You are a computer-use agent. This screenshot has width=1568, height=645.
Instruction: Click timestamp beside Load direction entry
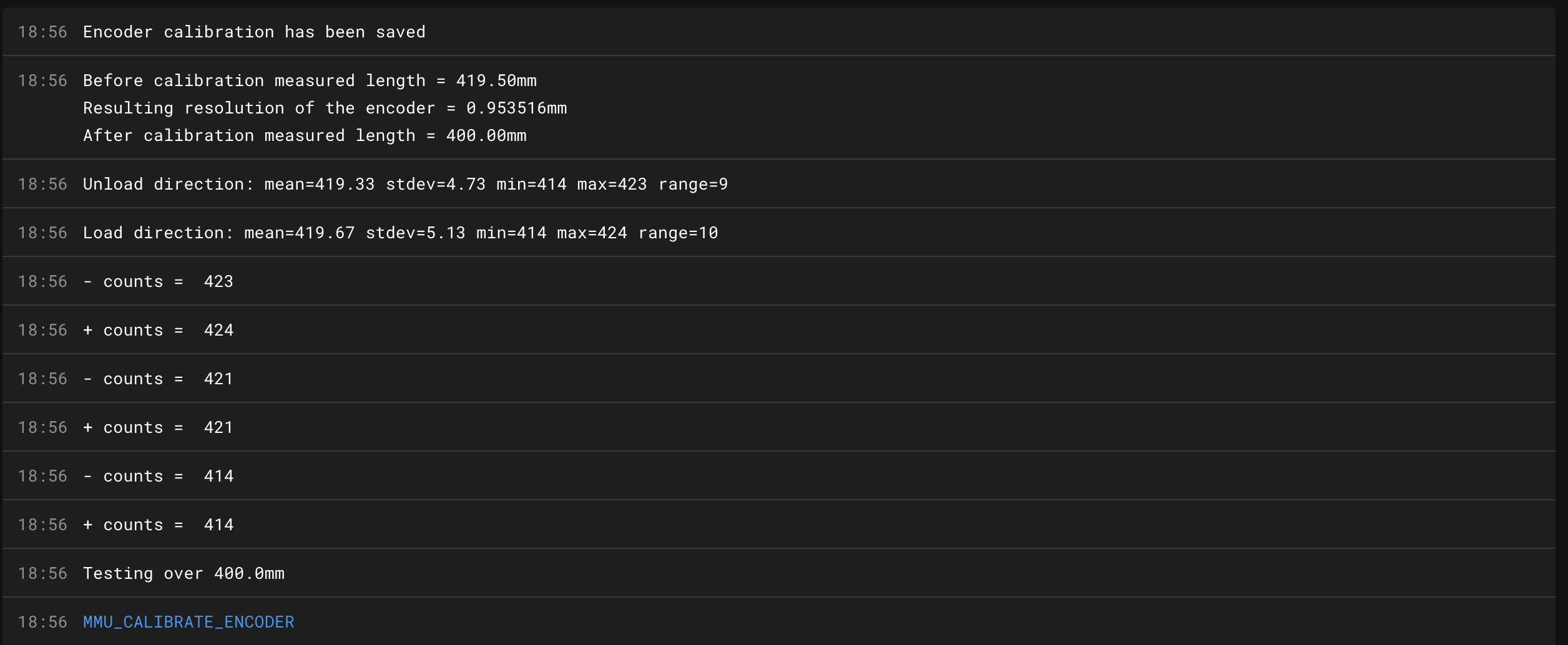(x=42, y=233)
